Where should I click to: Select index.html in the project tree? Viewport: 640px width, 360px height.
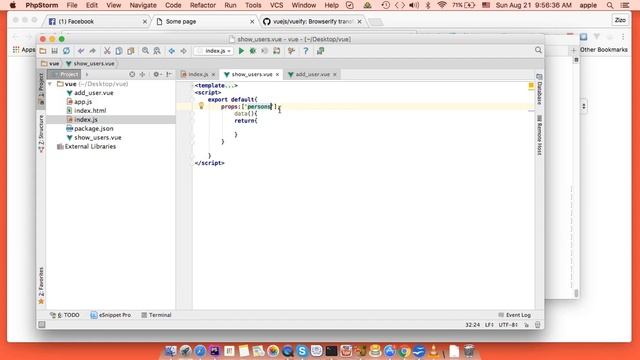tap(90, 111)
